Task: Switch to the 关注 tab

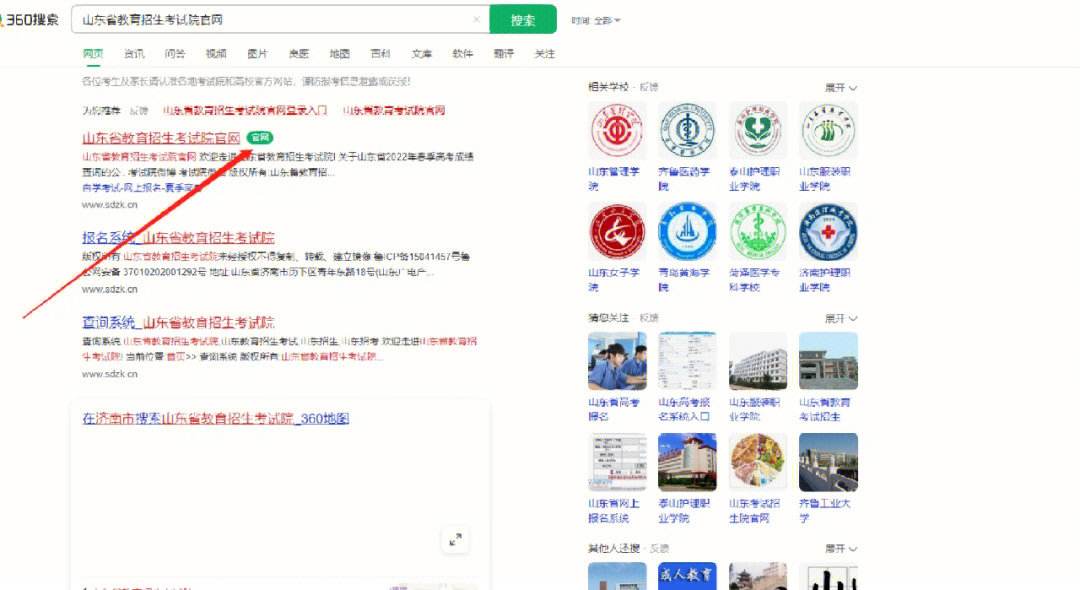Action: 545,54
